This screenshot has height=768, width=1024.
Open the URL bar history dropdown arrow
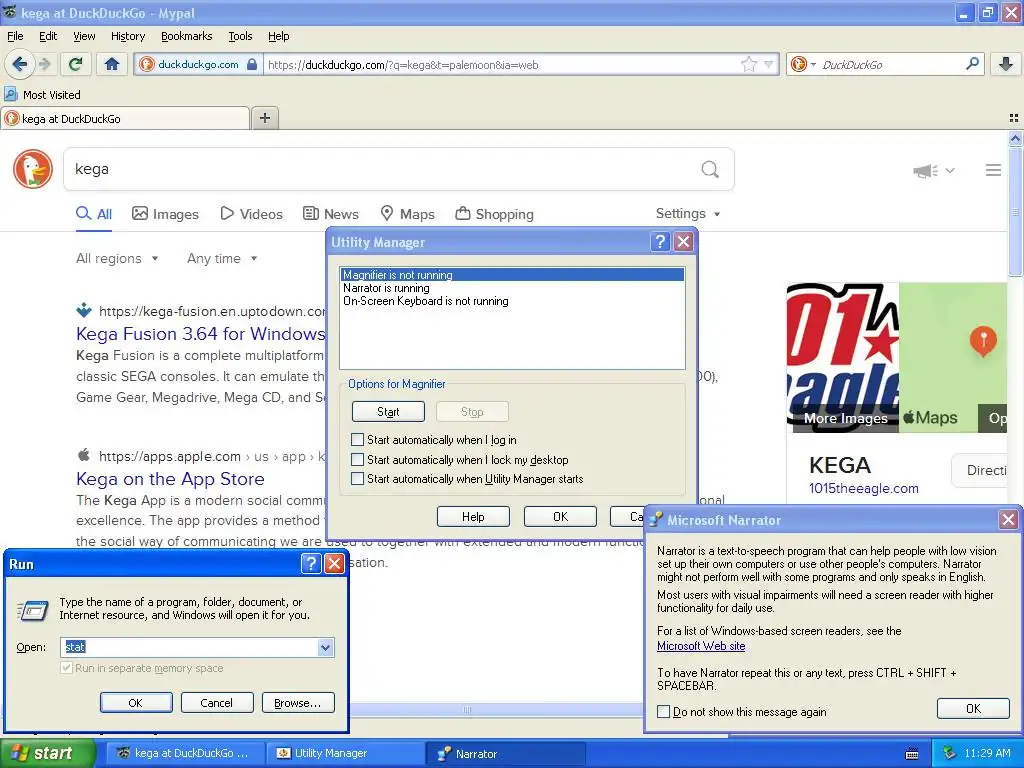[769, 64]
